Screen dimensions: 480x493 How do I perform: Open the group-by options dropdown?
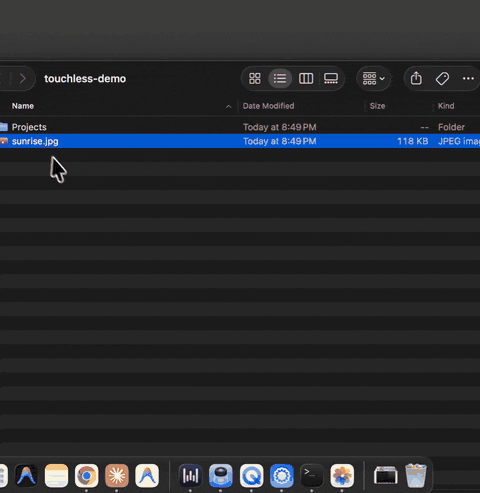click(x=374, y=79)
